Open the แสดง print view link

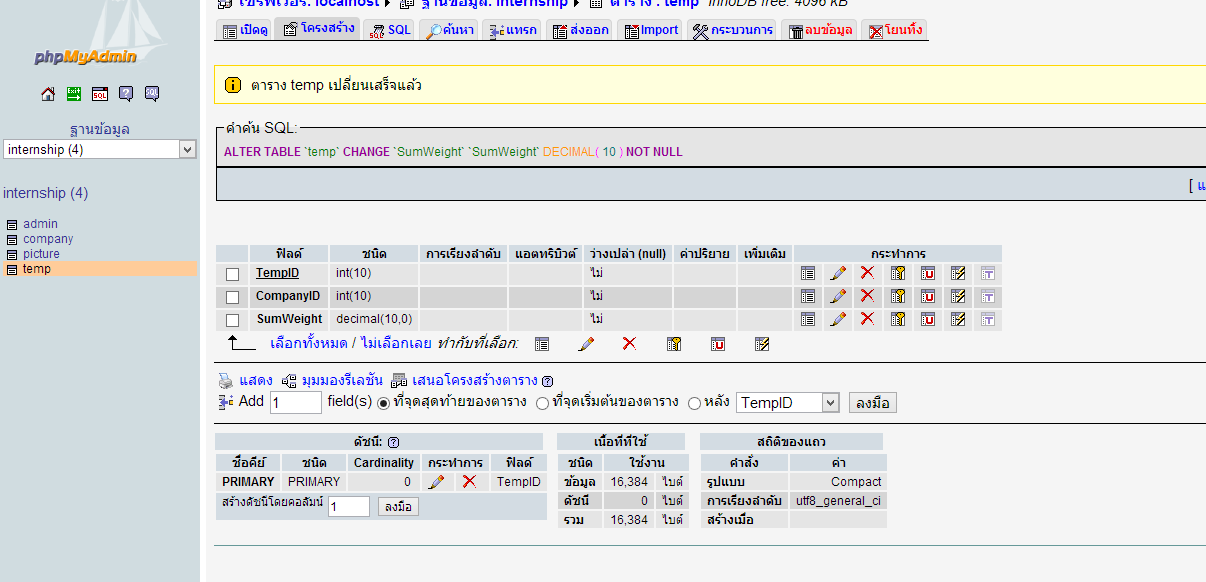(x=256, y=381)
